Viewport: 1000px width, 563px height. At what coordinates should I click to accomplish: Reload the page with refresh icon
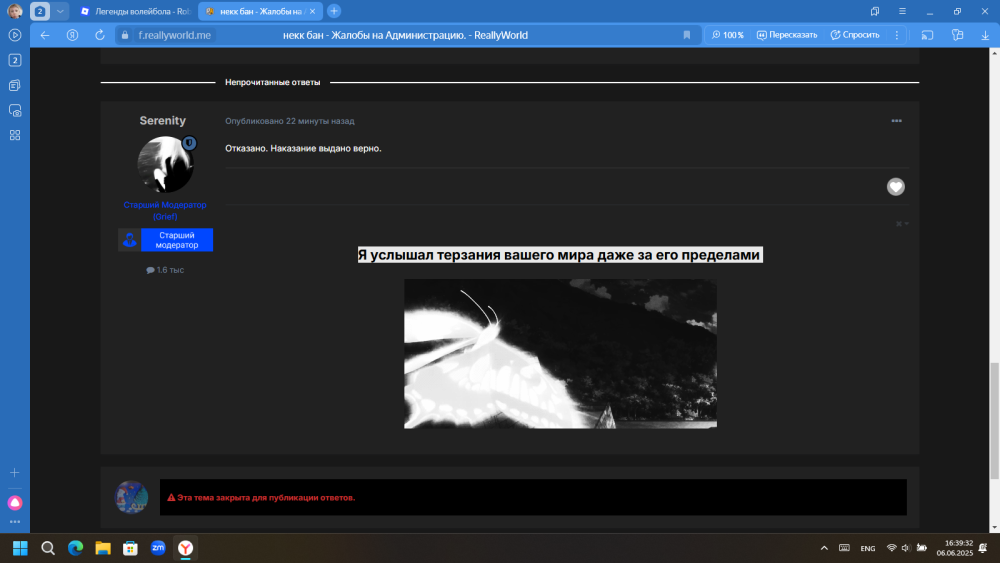point(99,35)
